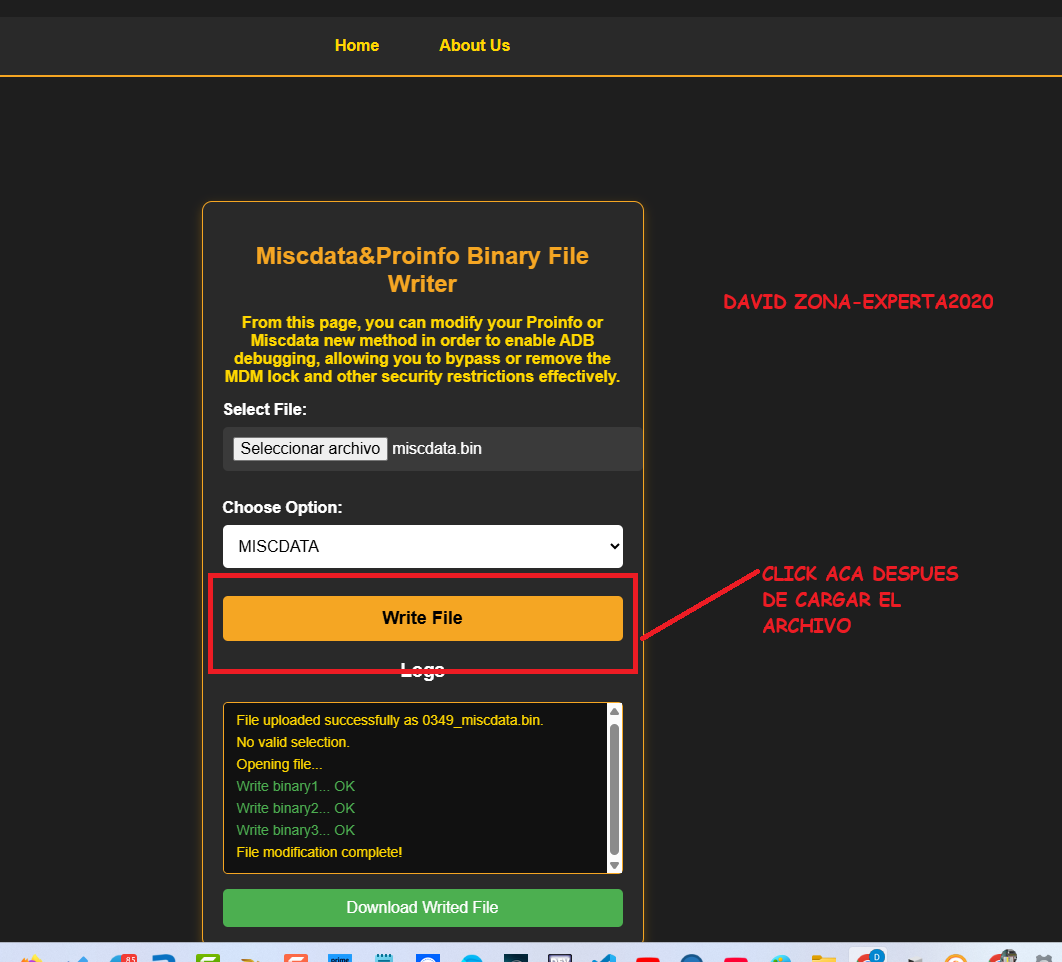The image size is (1062, 962).
Task: Open the Gmail icon in the taskbar
Action: (x=735, y=957)
